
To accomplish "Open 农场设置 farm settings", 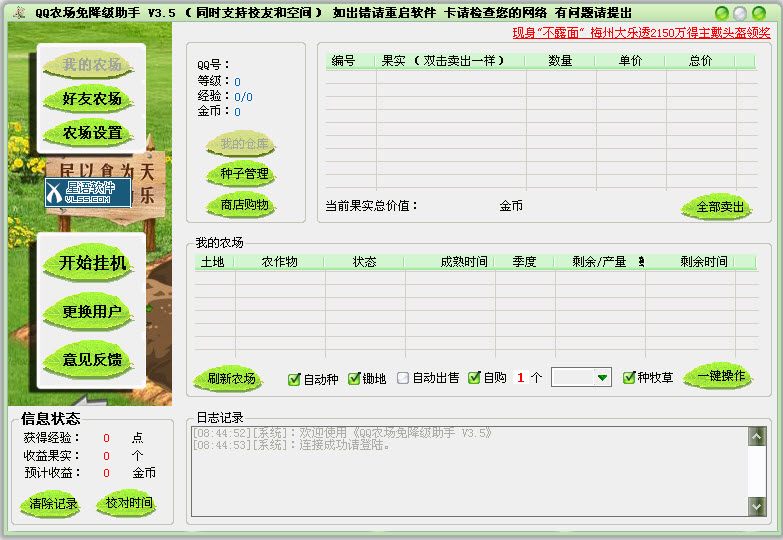I will [x=90, y=133].
